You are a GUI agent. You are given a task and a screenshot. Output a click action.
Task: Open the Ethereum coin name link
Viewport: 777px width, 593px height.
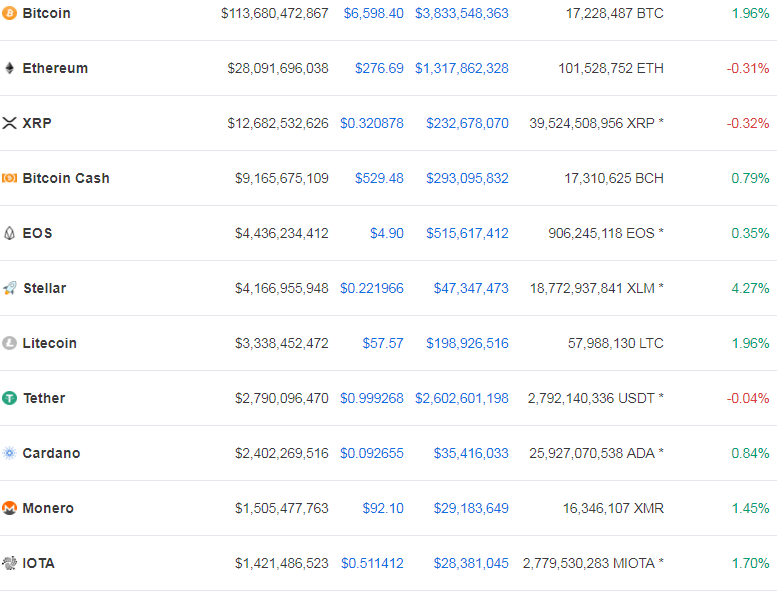tap(55, 68)
